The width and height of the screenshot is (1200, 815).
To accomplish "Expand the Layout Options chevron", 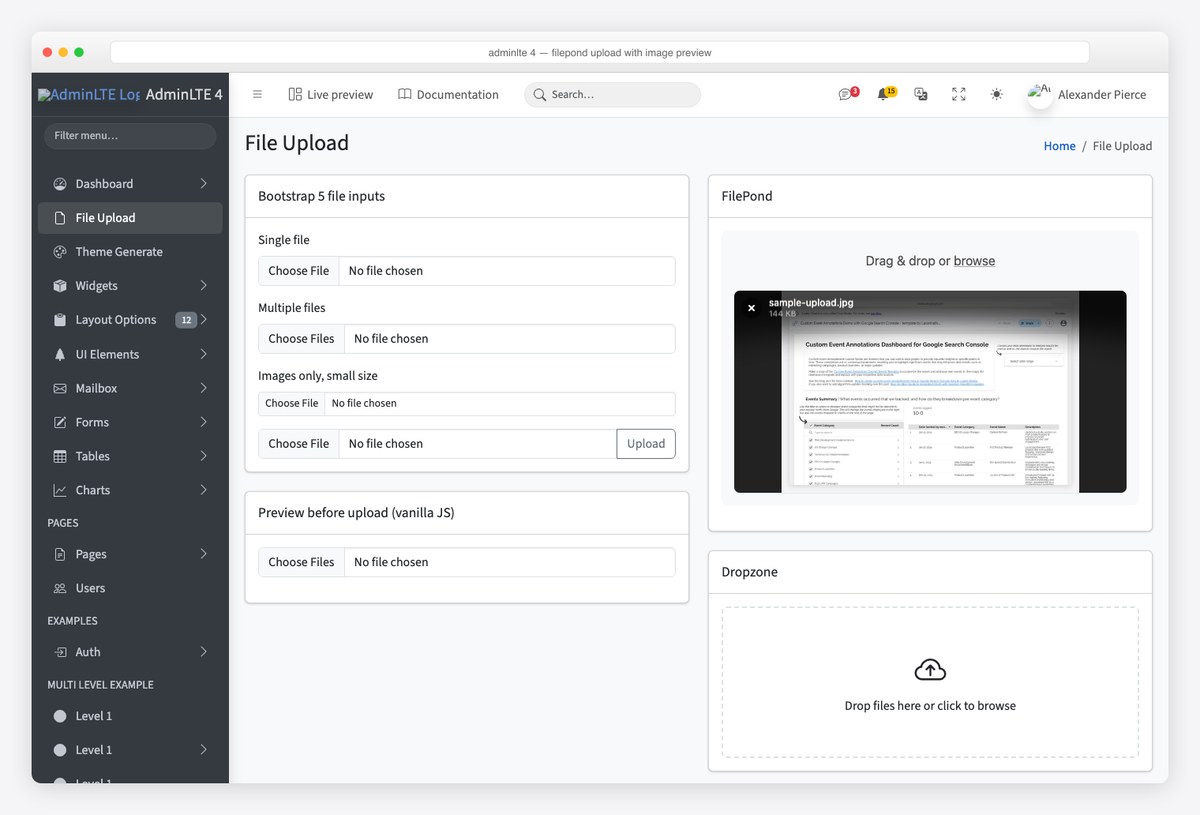I will click(203, 320).
